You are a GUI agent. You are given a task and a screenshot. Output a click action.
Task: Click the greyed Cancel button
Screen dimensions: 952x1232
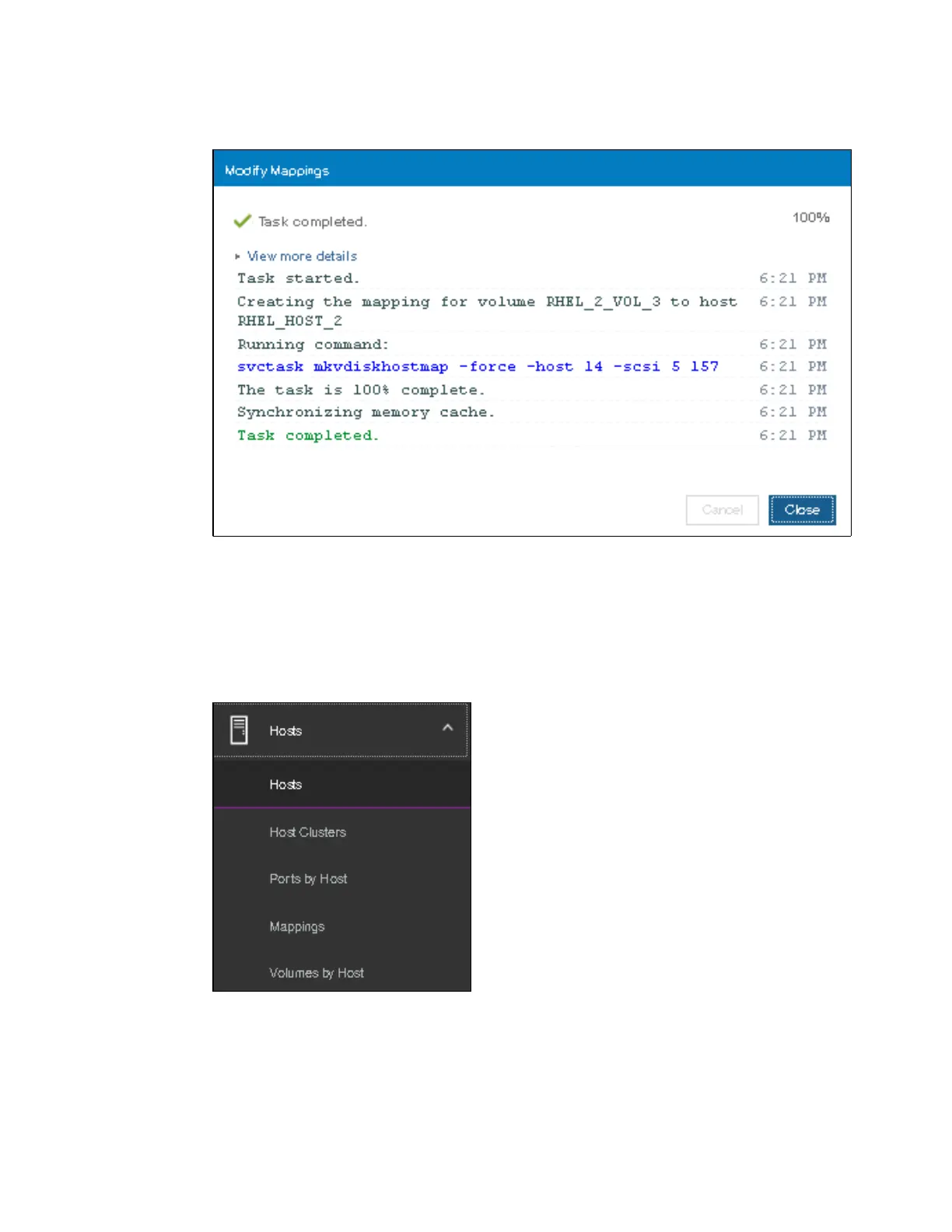pyautogui.click(x=722, y=510)
